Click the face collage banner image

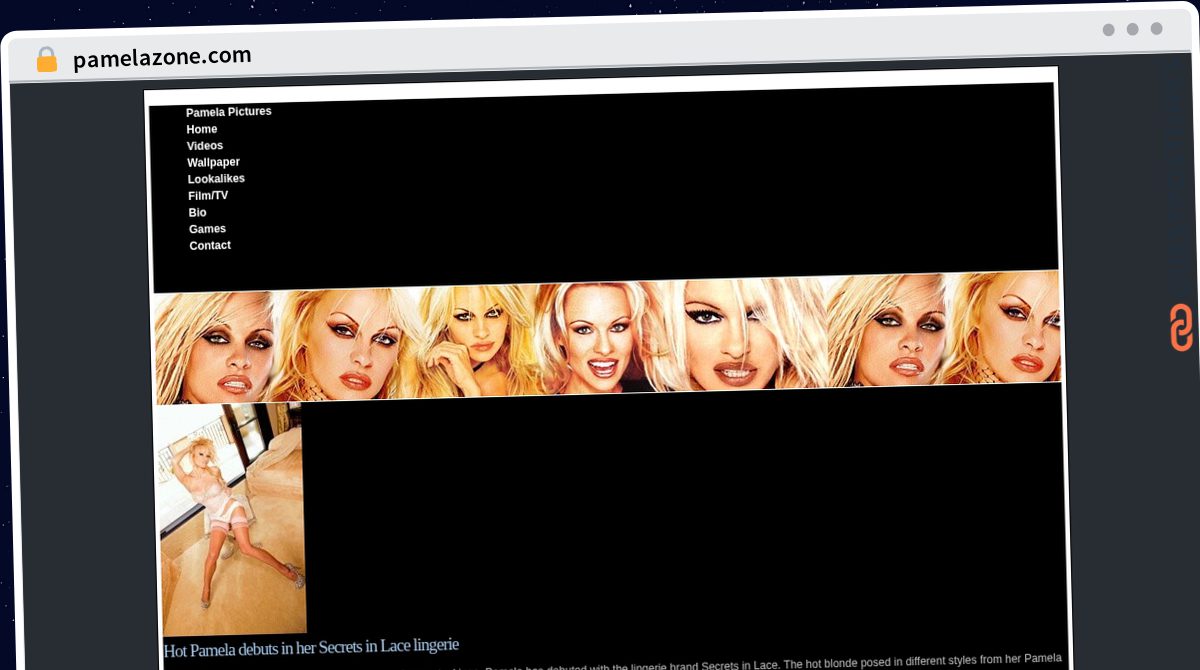tap(607, 337)
